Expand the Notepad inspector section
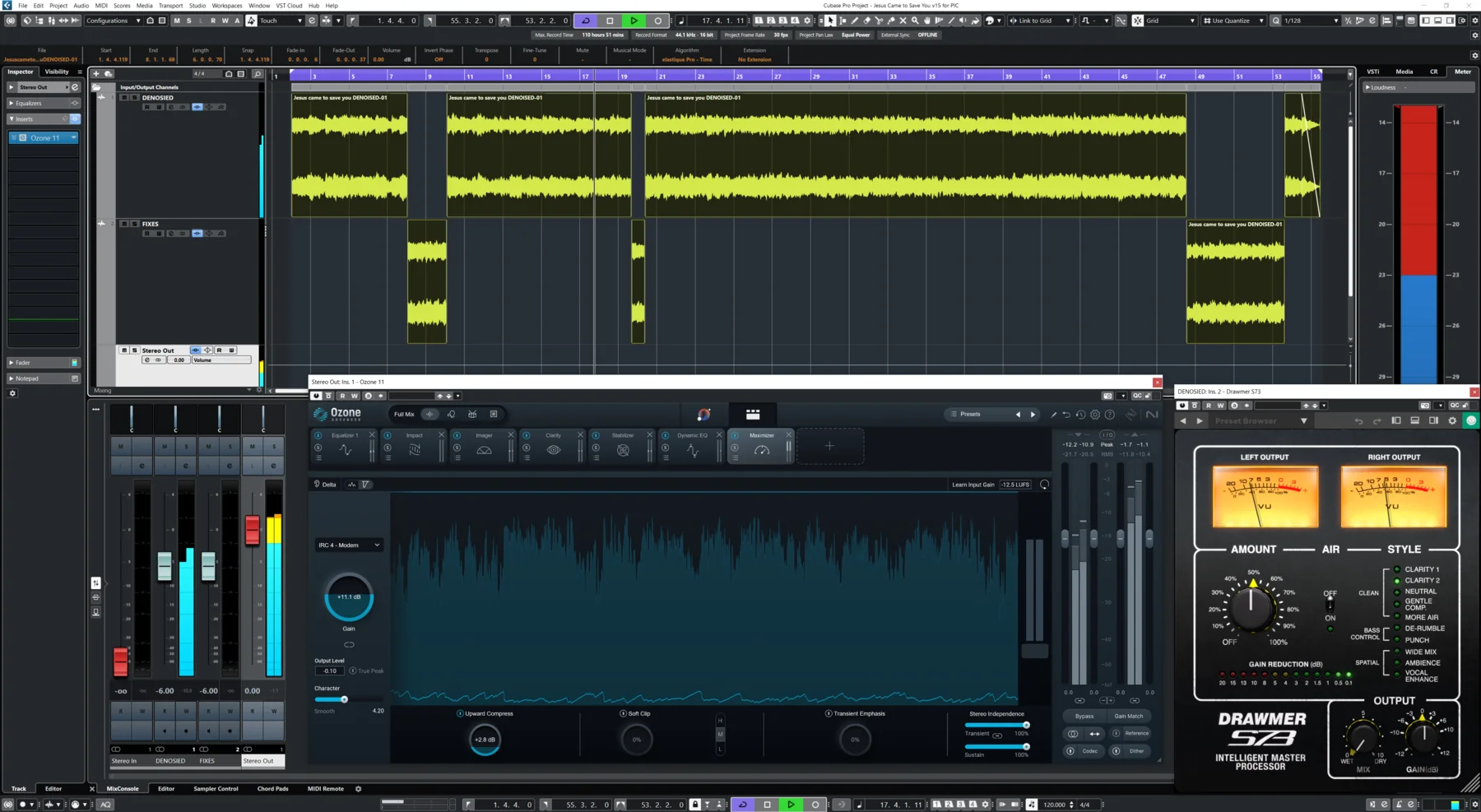The image size is (1481, 812). coord(43,378)
